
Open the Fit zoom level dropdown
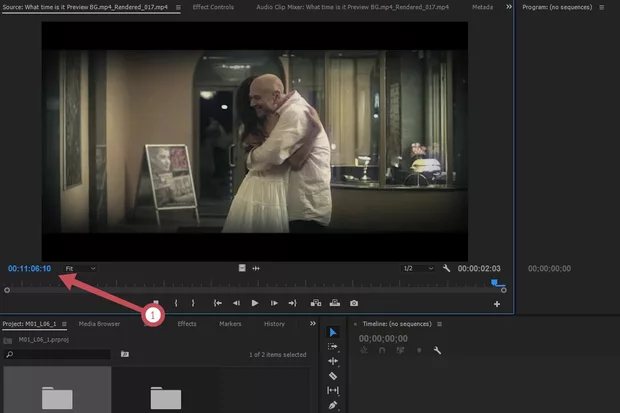80,269
